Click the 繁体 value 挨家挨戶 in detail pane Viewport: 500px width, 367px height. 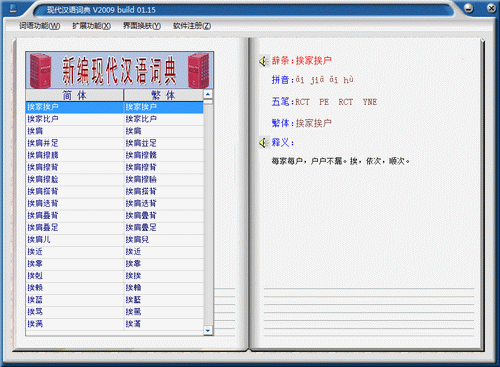(x=314, y=123)
